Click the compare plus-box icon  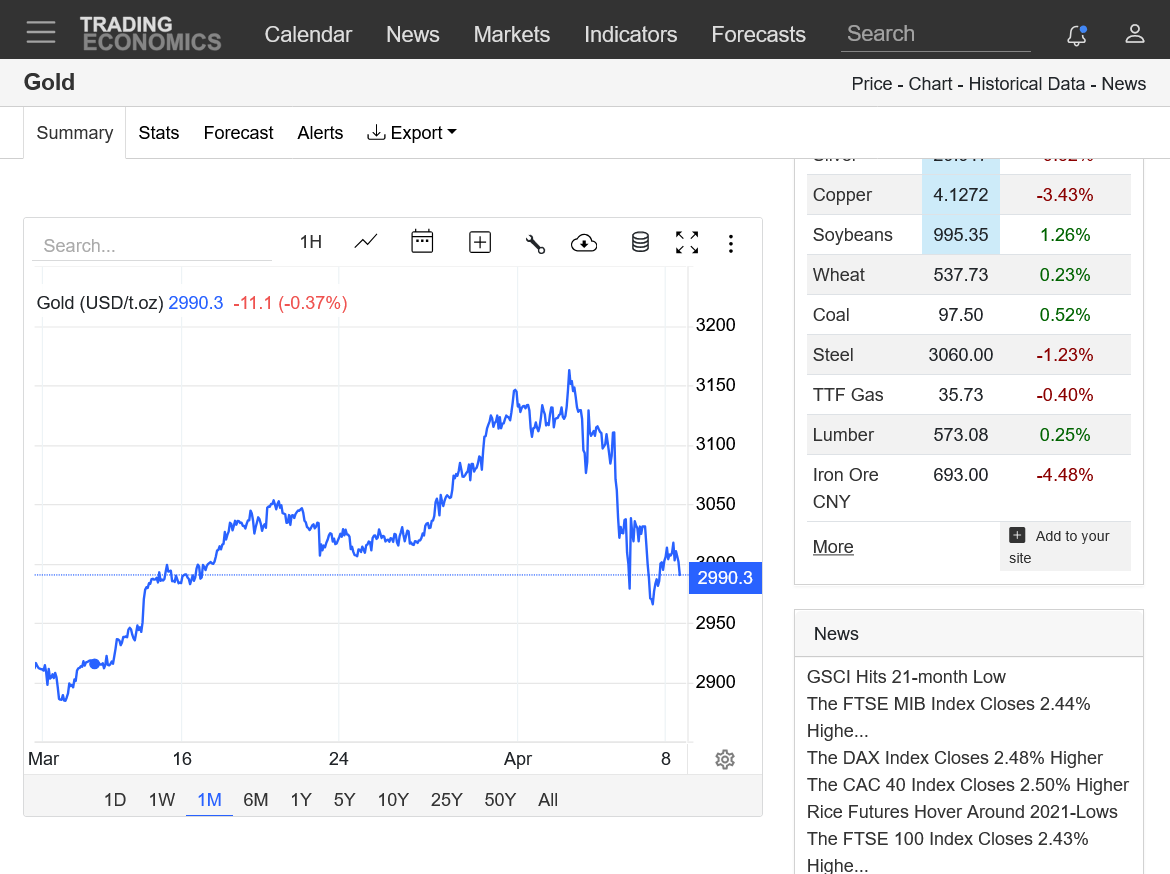coord(480,242)
